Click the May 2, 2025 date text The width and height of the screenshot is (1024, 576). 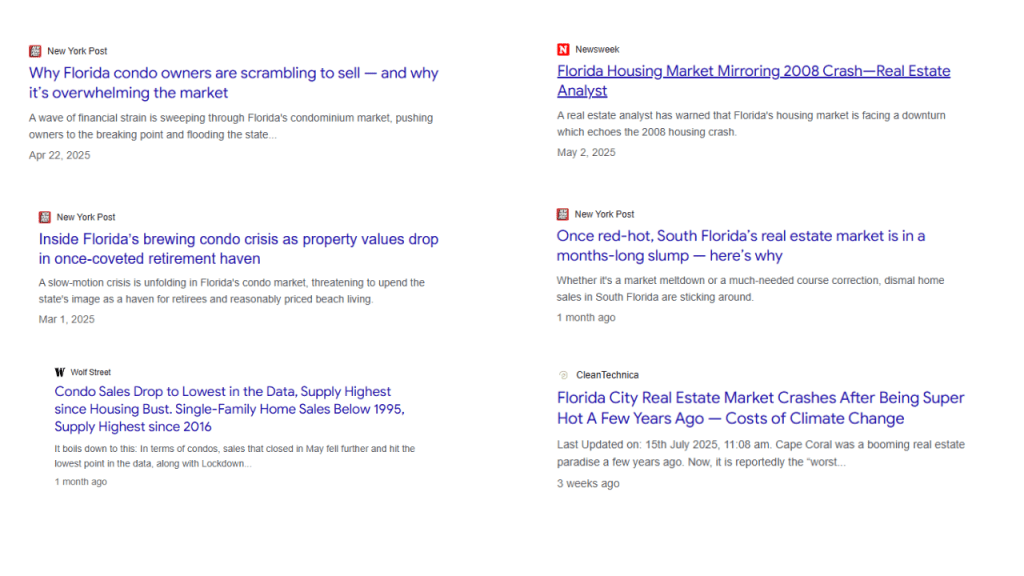585,151
